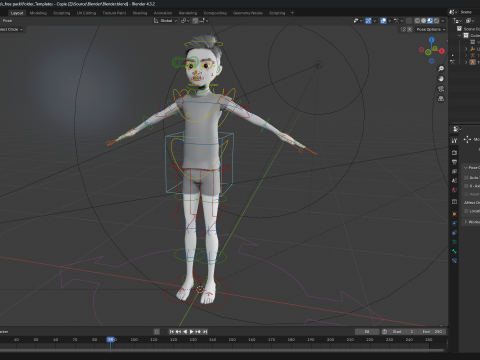Open the Pose Options dropdown
This screenshot has width=480, height=360.
(x=431, y=29)
